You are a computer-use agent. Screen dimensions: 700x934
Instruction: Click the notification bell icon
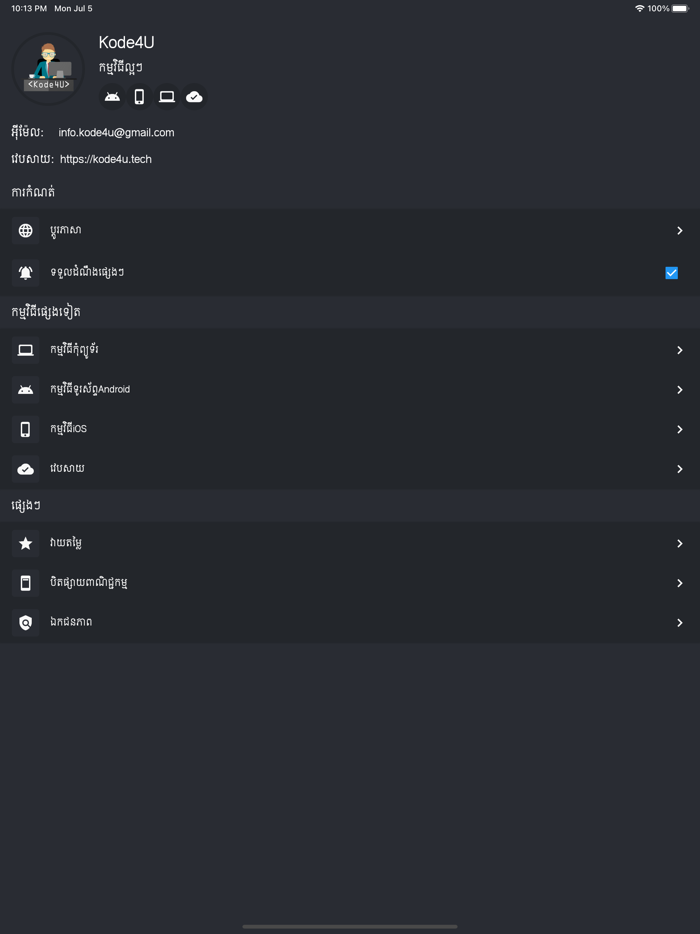pos(26,272)
